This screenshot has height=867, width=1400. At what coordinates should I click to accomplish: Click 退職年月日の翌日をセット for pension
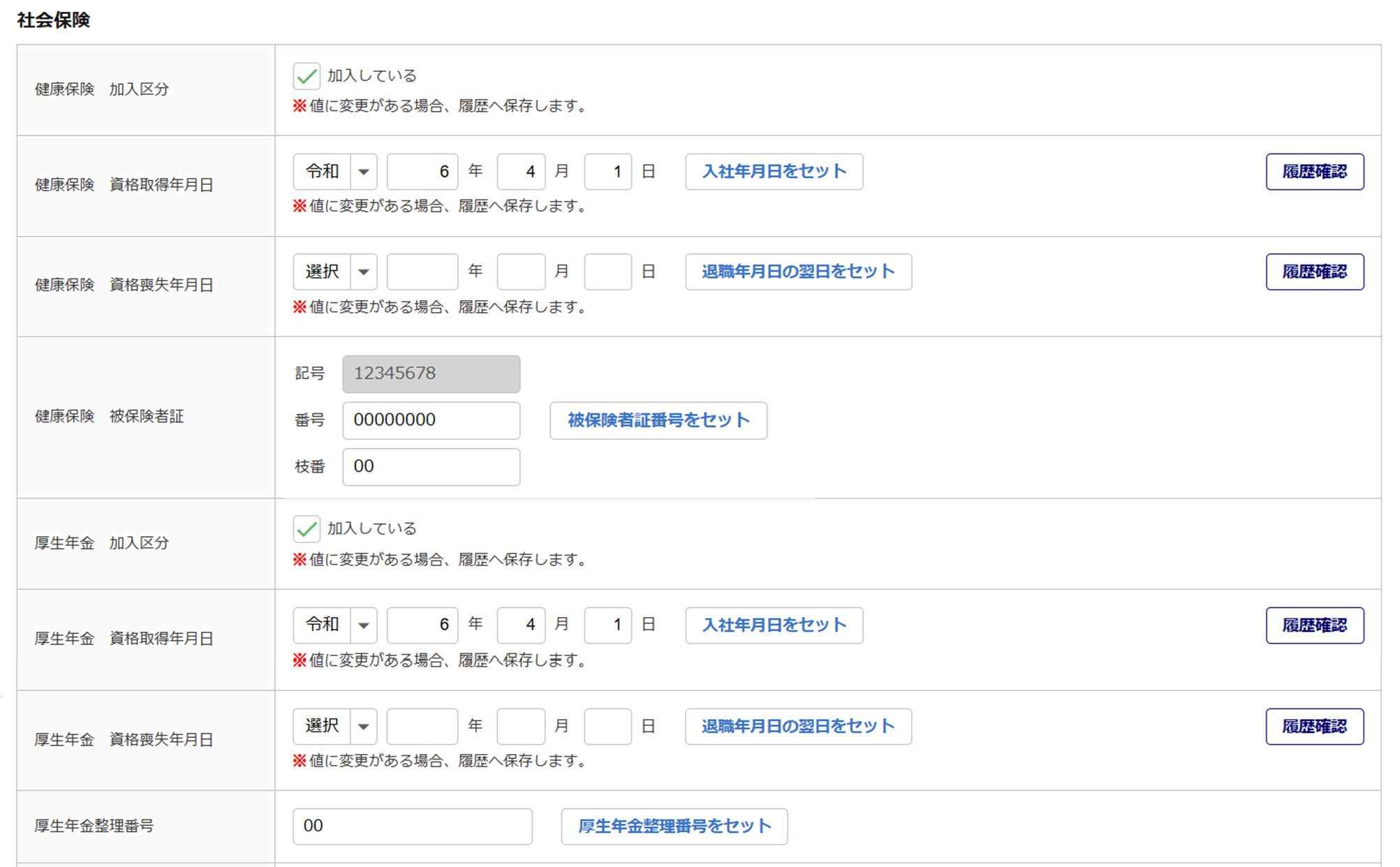[797, 726]
